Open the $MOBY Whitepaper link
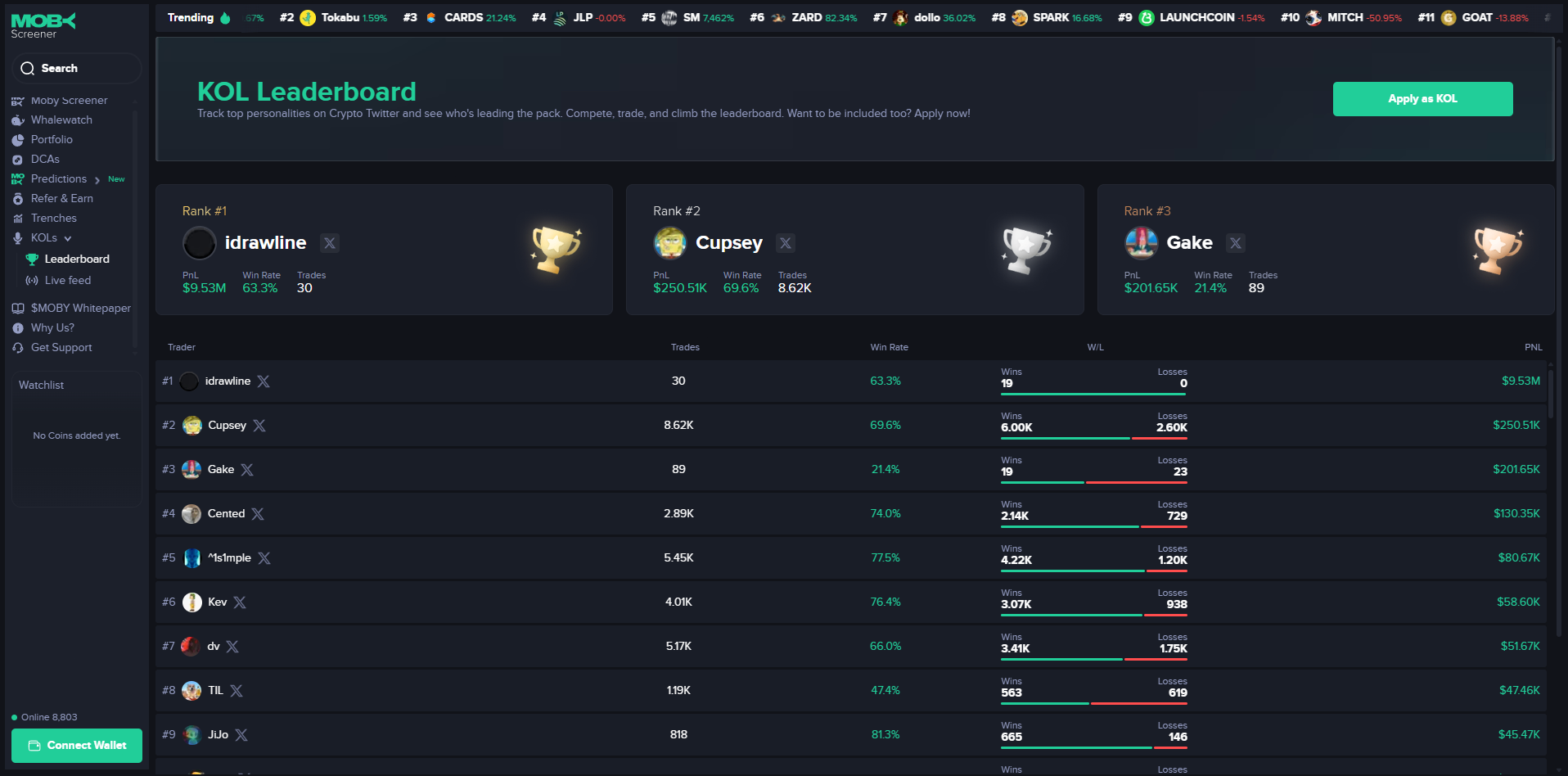Image resolution: width=1568 pixels, height=776 pixels. [80, 309]
